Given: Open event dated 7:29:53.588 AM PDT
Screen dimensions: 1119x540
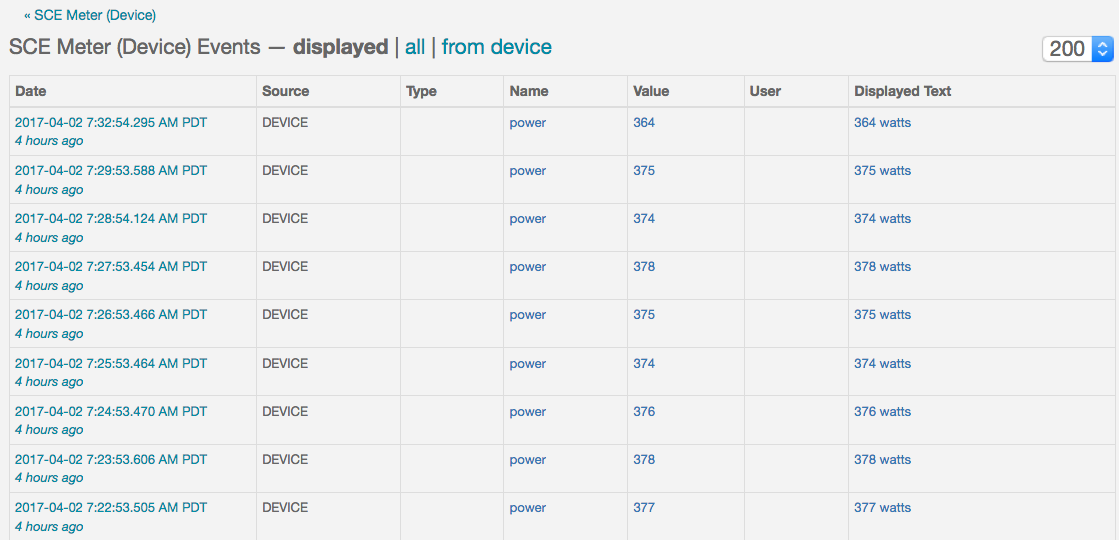Looking at the screenshot, I should click(111, 170).
